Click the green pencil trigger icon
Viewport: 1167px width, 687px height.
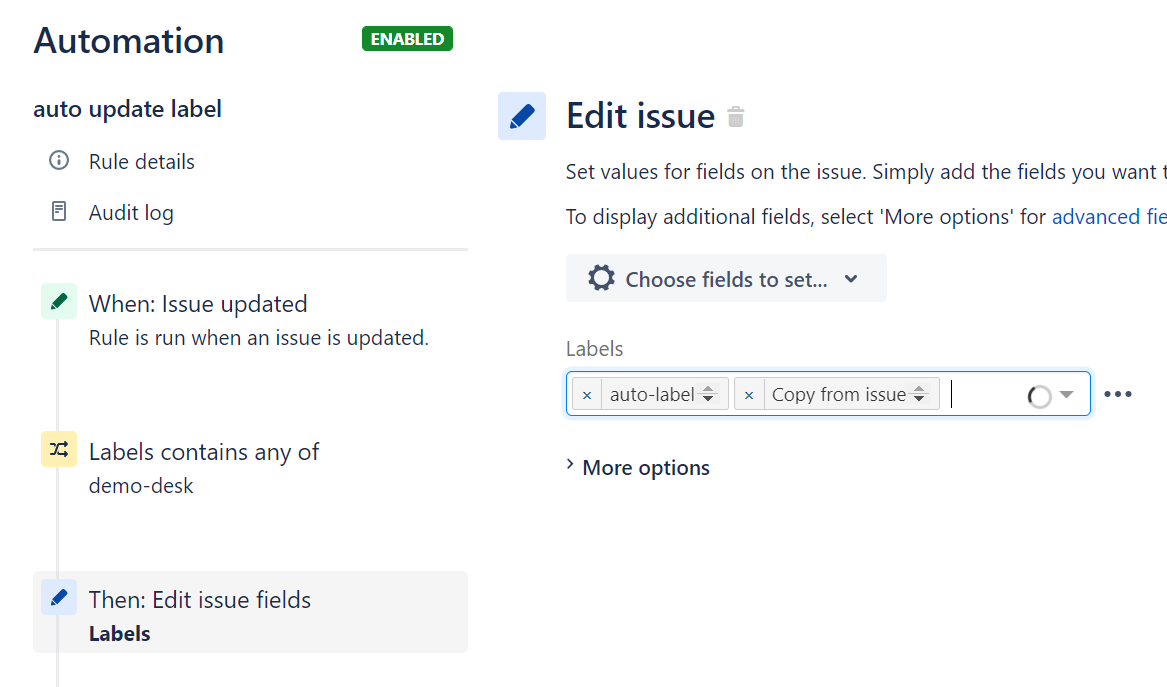click(59, 301)
